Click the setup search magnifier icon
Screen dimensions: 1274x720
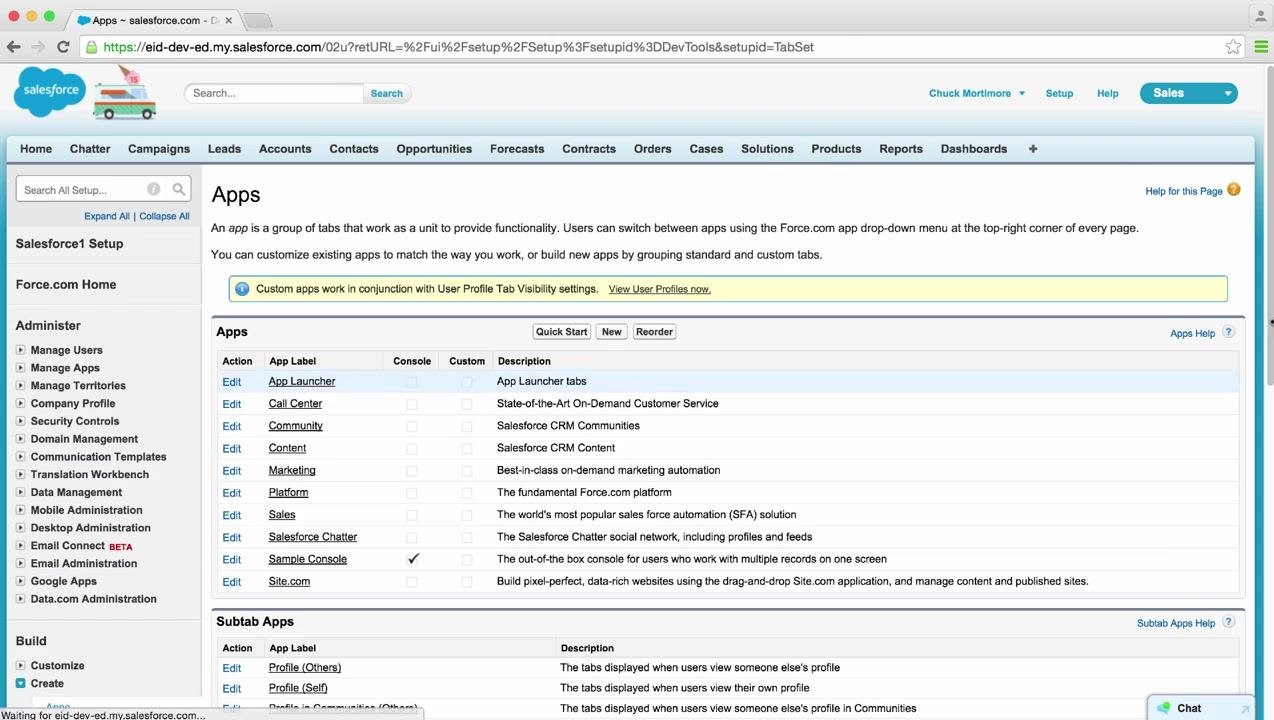pyautogui.click(x=178, y=189)
